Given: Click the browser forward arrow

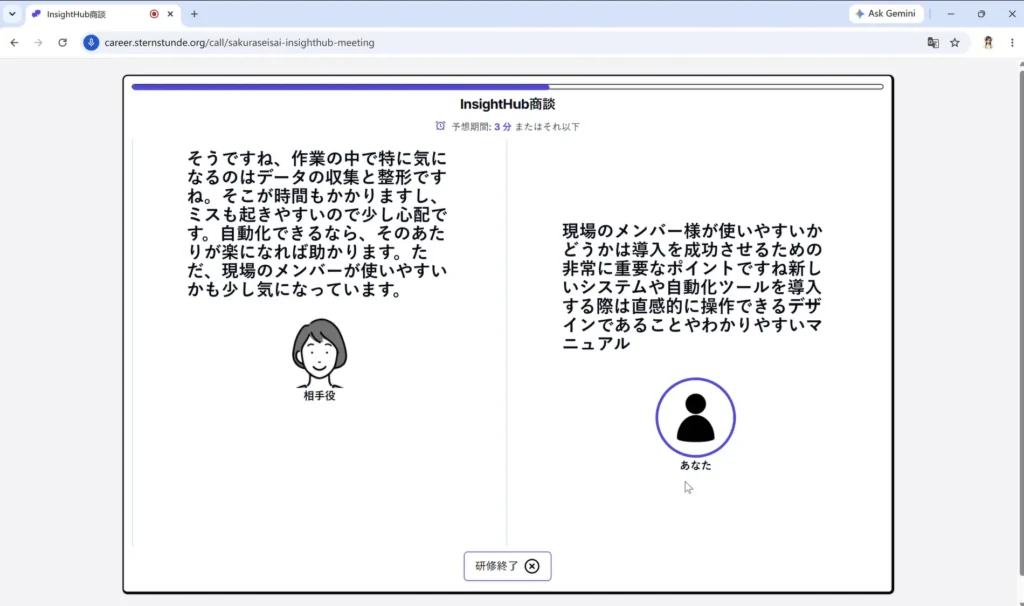Looking at the screenshot, I should pyautogui.click(x=38, y=42).
